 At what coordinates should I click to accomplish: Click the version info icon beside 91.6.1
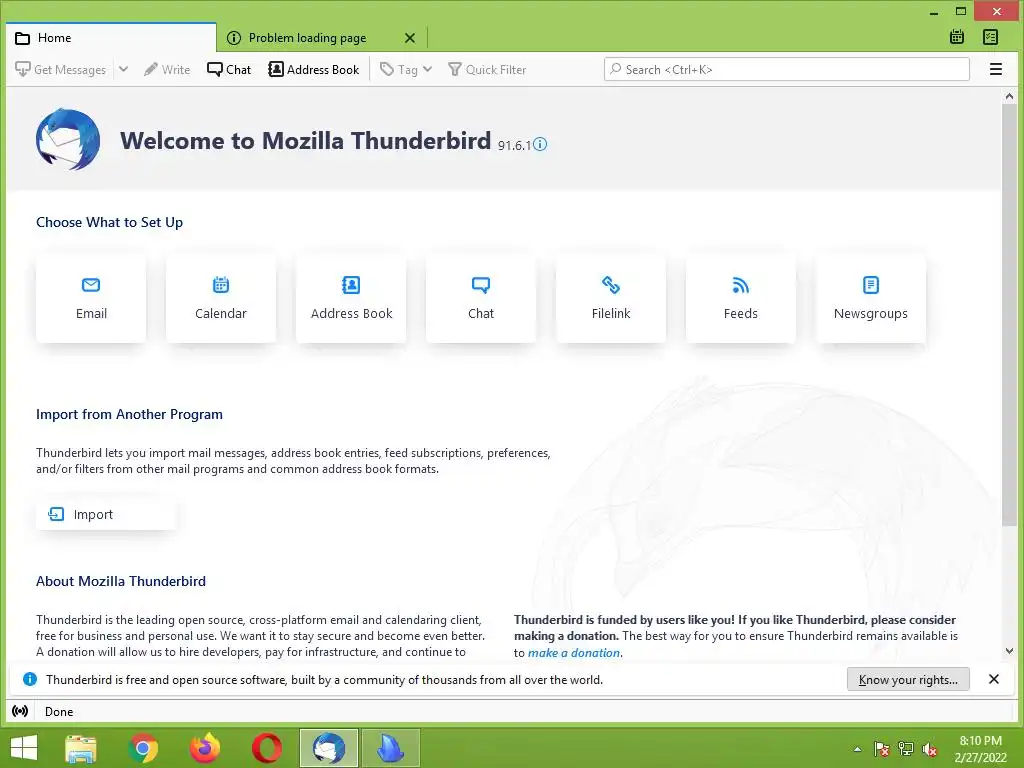(540, 144)
